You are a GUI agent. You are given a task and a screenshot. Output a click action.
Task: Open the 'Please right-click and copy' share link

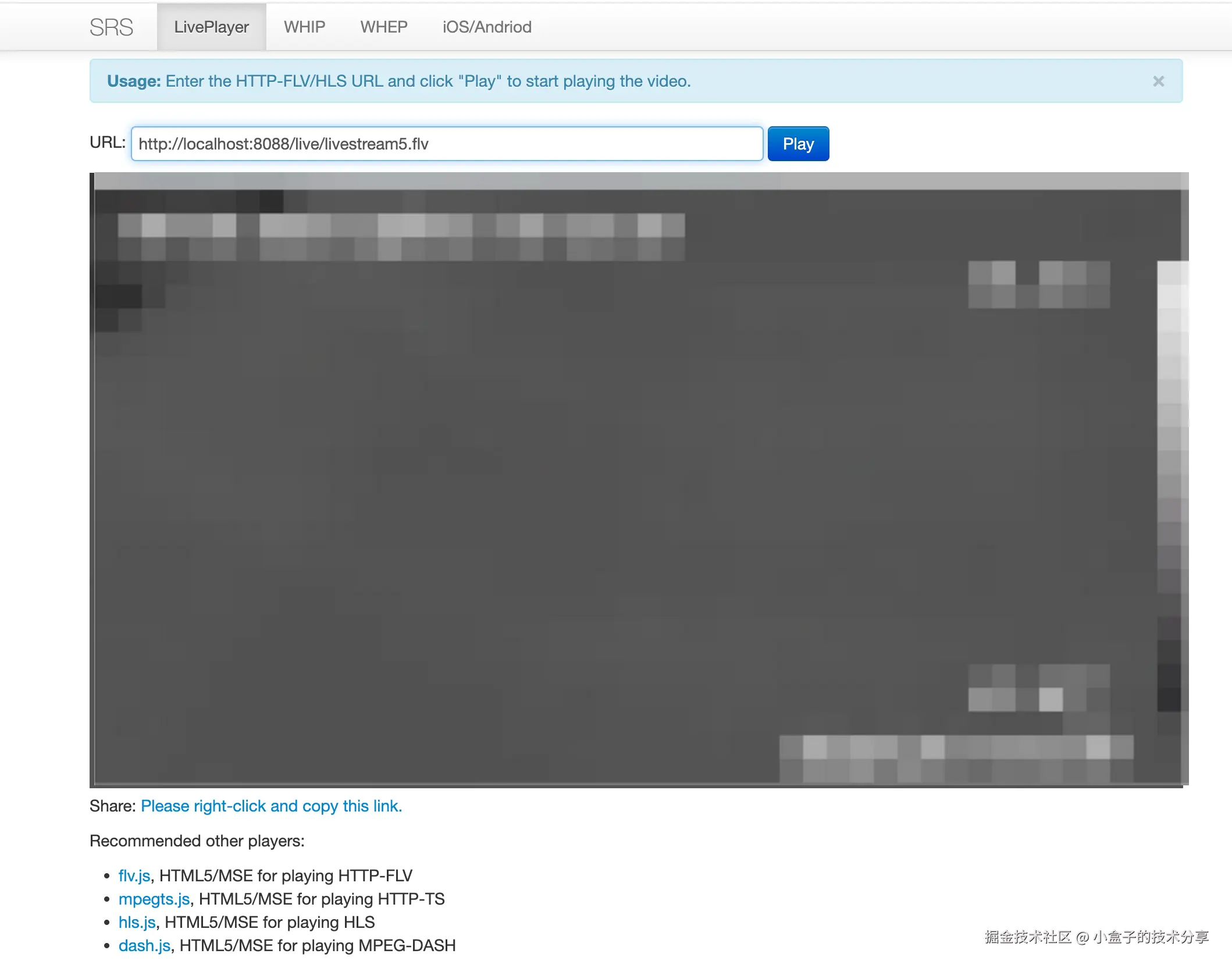[x=271, y=806]
